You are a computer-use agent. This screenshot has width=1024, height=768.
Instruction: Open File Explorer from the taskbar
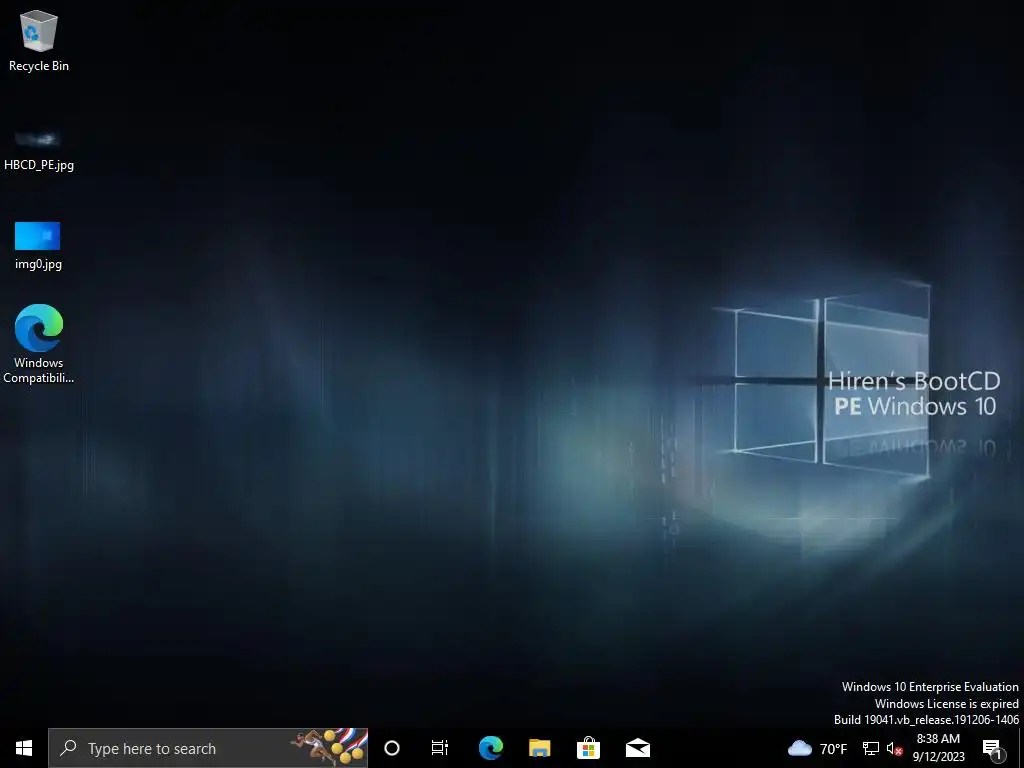click(539, 748)
